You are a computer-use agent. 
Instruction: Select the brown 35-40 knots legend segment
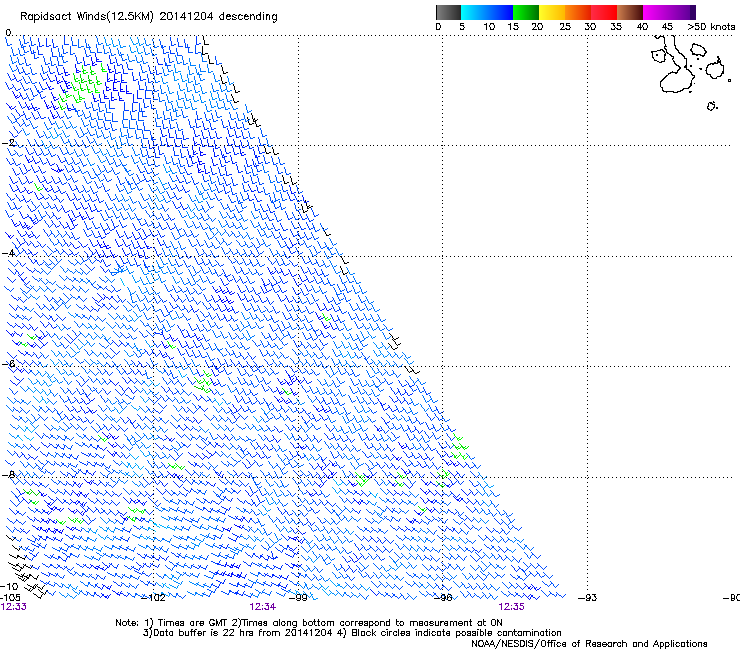click(630, 12)
